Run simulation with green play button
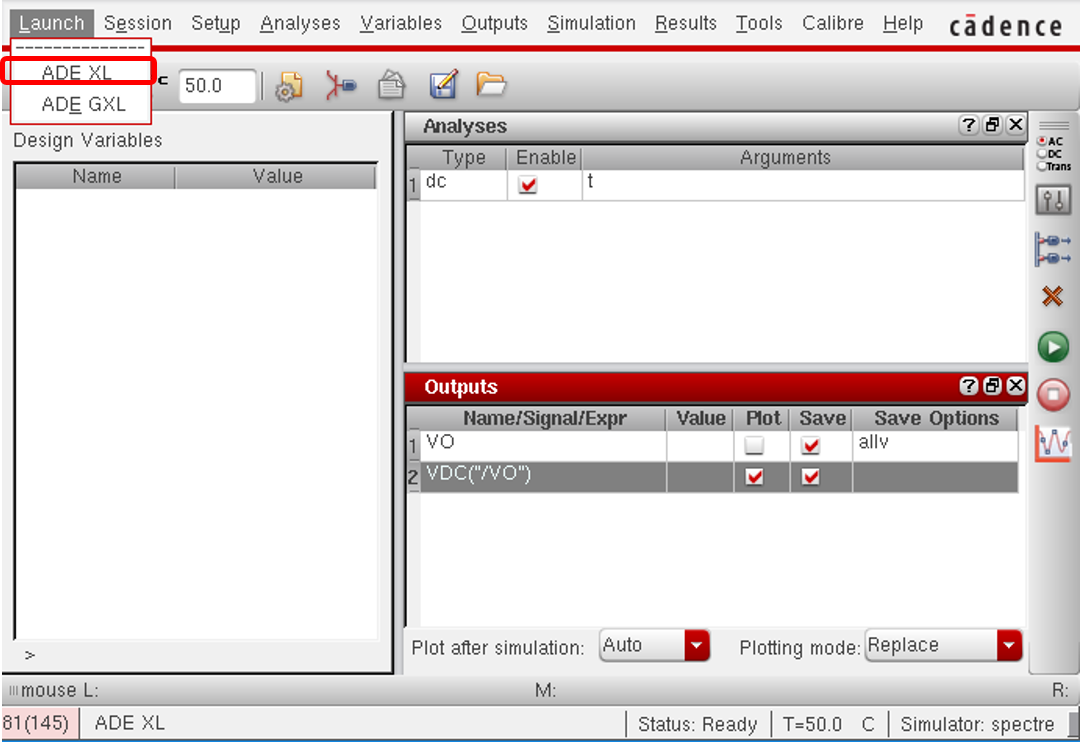This screenshot has height=742, width=1080. click(x=1053, y=347)
